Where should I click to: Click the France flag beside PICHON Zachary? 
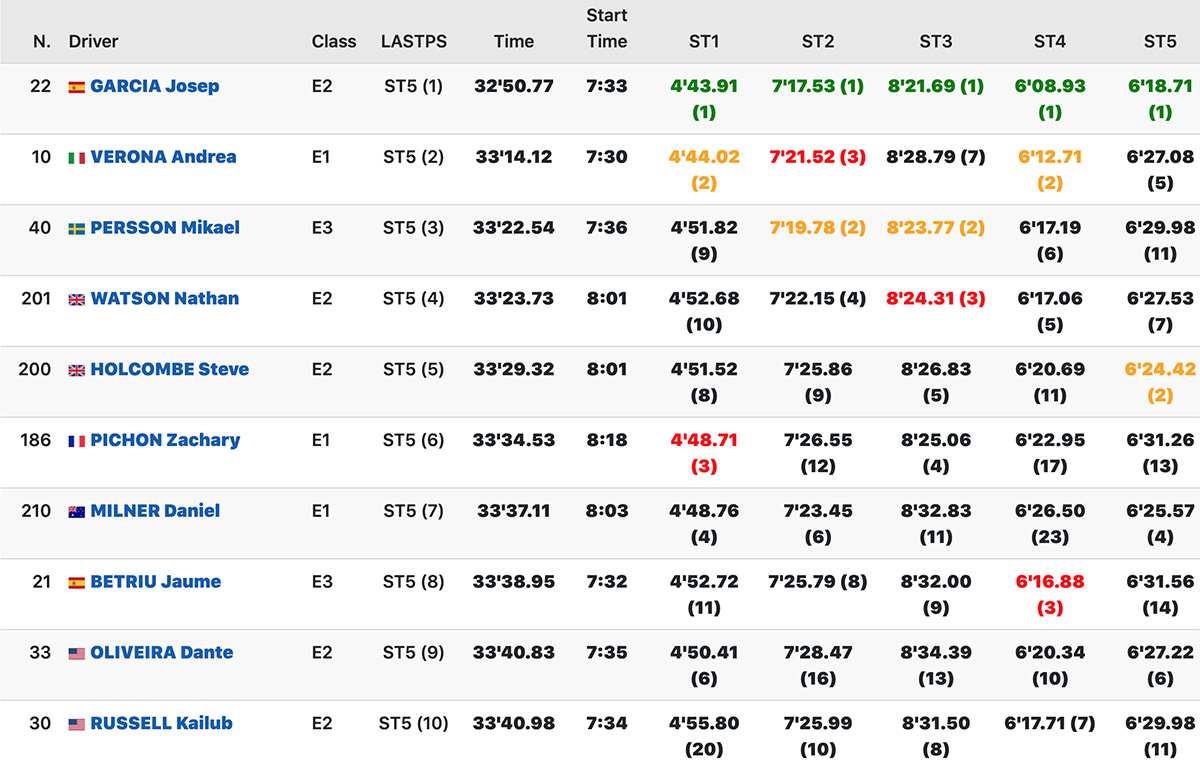pos(76,442)
